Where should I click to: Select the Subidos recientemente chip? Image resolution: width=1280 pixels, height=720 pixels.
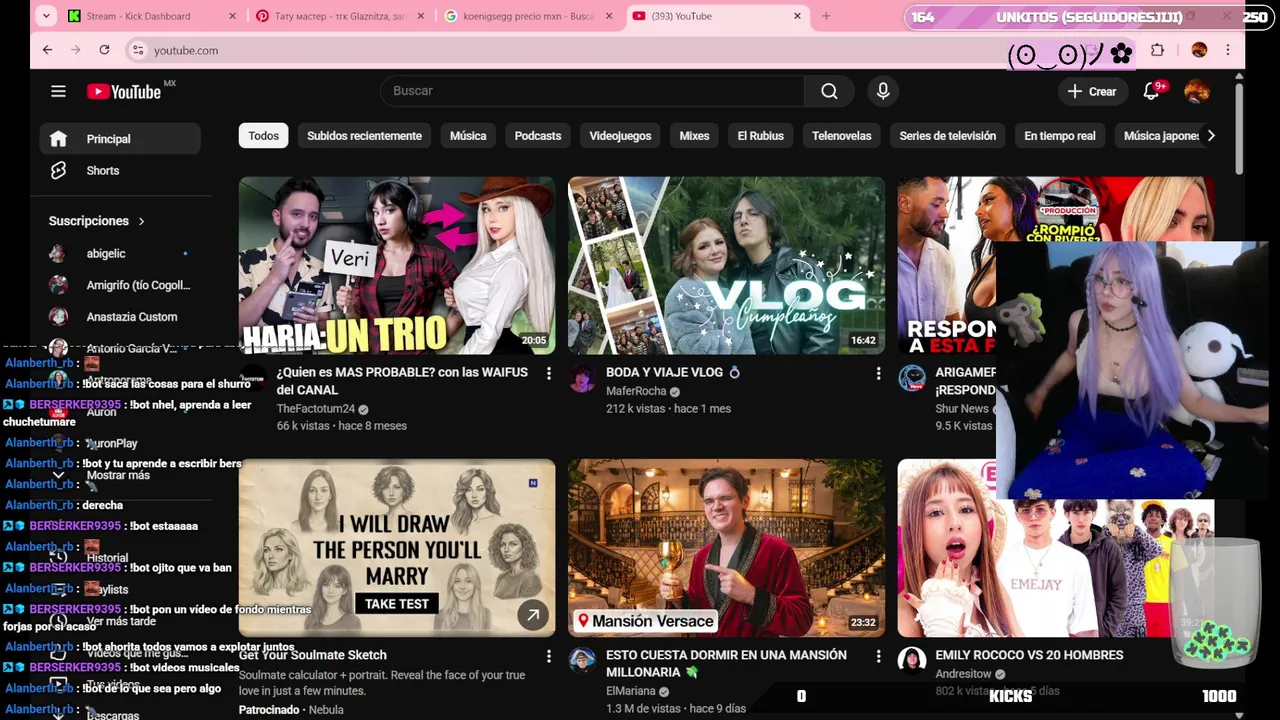(364, 136)
